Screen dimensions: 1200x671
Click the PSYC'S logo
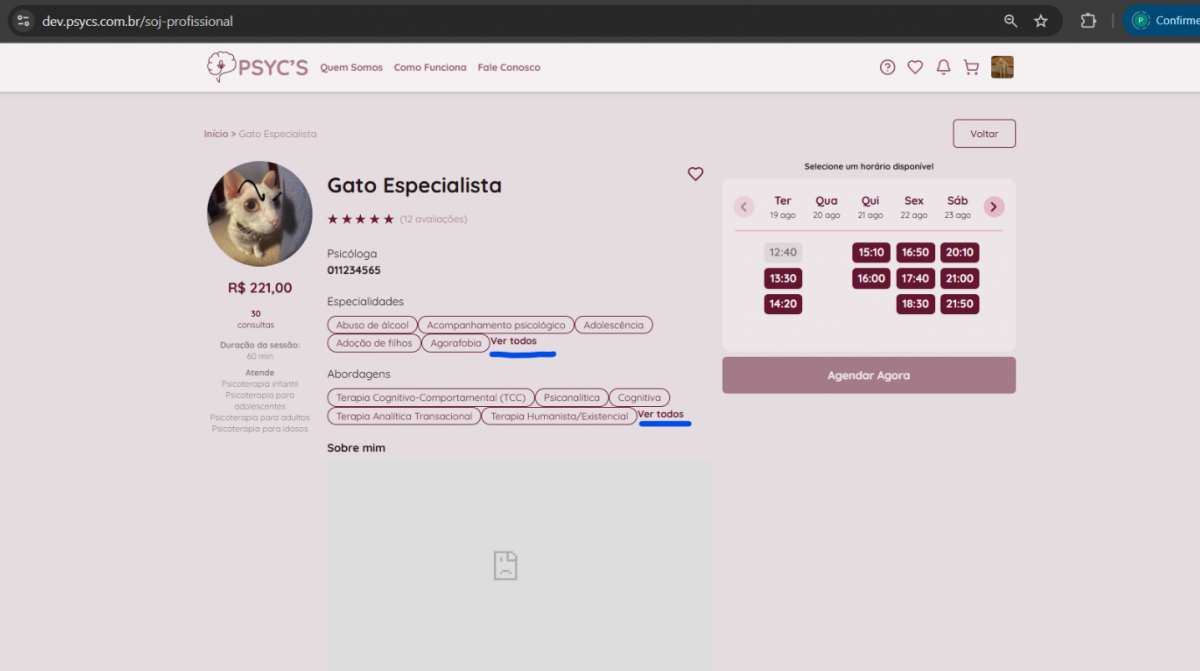(257, 67)
